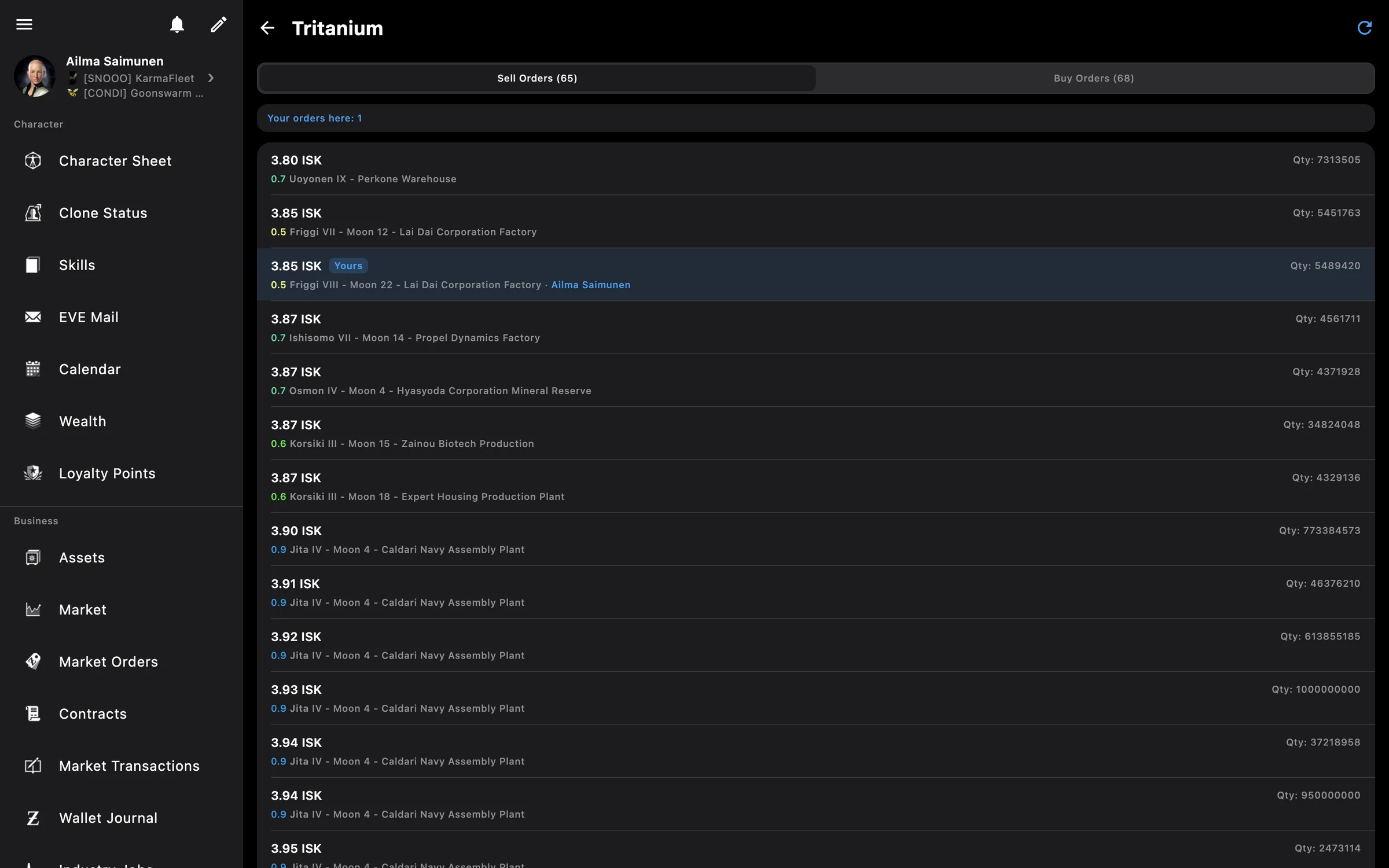The image size is (1389, 868).
Task: Click 'Your orders here: 1' banner
Action: pos(816,118)
